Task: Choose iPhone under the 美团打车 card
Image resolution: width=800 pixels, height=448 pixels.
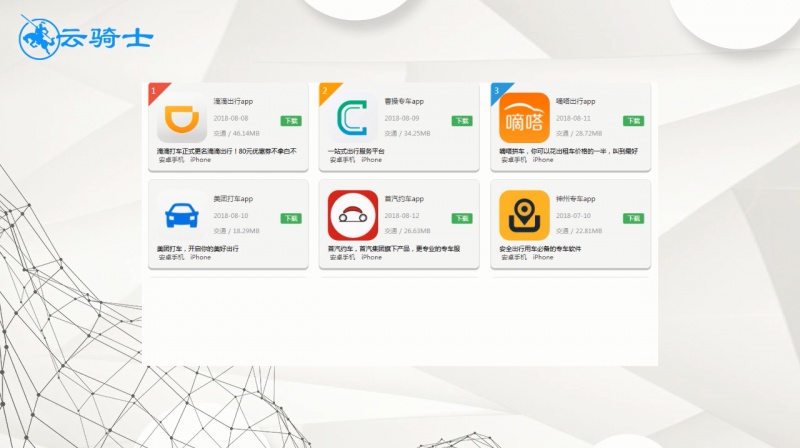Action: (x=200, y=257)
